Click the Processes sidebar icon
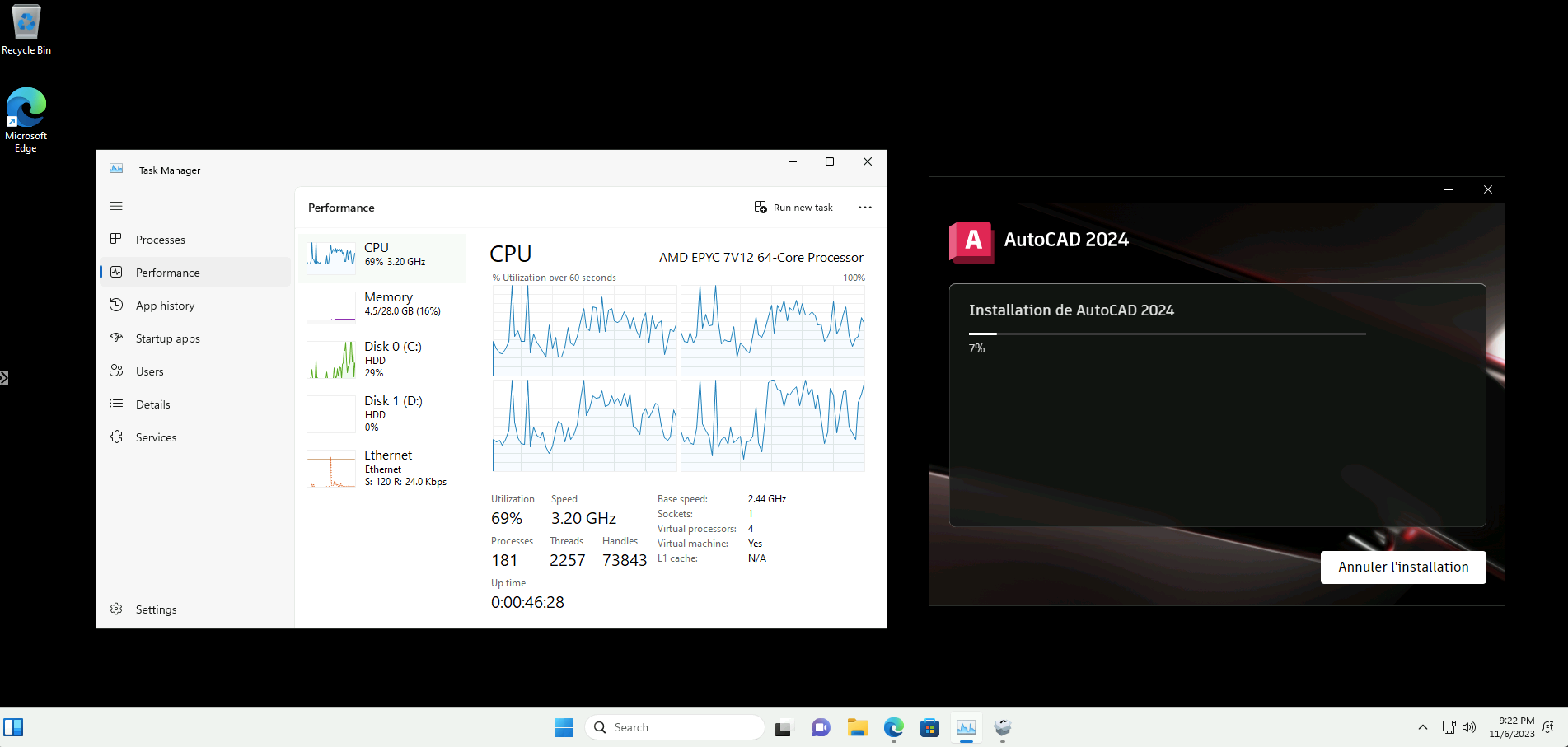The width and height of the screenshot is (1568, 747). 116,239
